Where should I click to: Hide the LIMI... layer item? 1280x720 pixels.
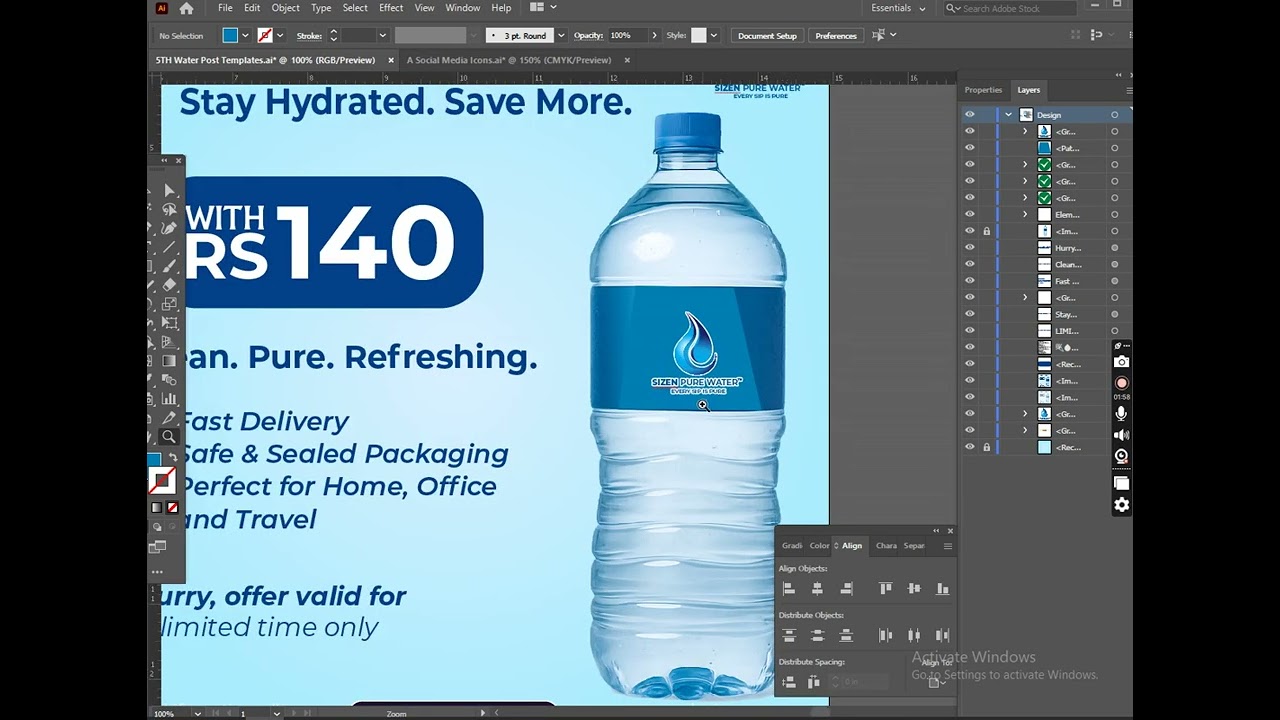pyautogui.click(x=969, y=331)
